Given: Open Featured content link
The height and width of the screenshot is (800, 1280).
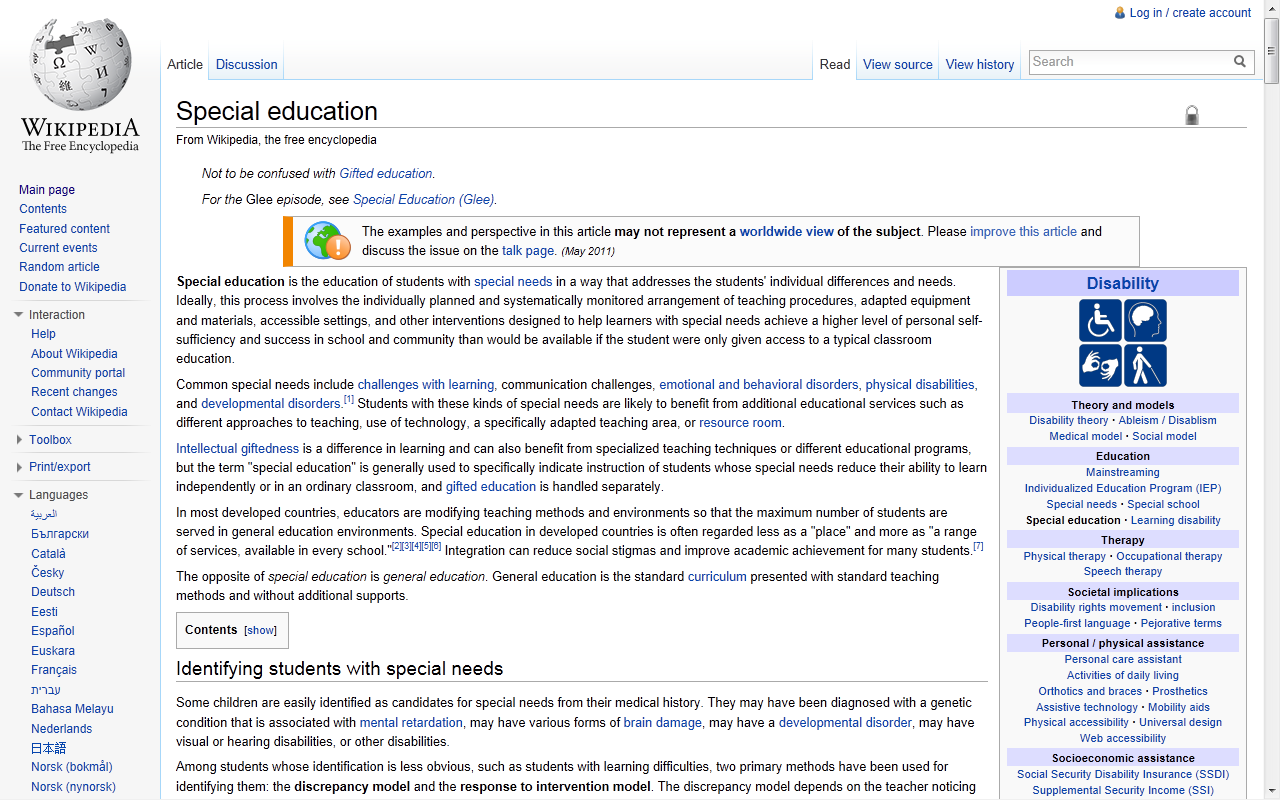Looking at the screenshot, I should pyautogui.click(x=64, y=229).
